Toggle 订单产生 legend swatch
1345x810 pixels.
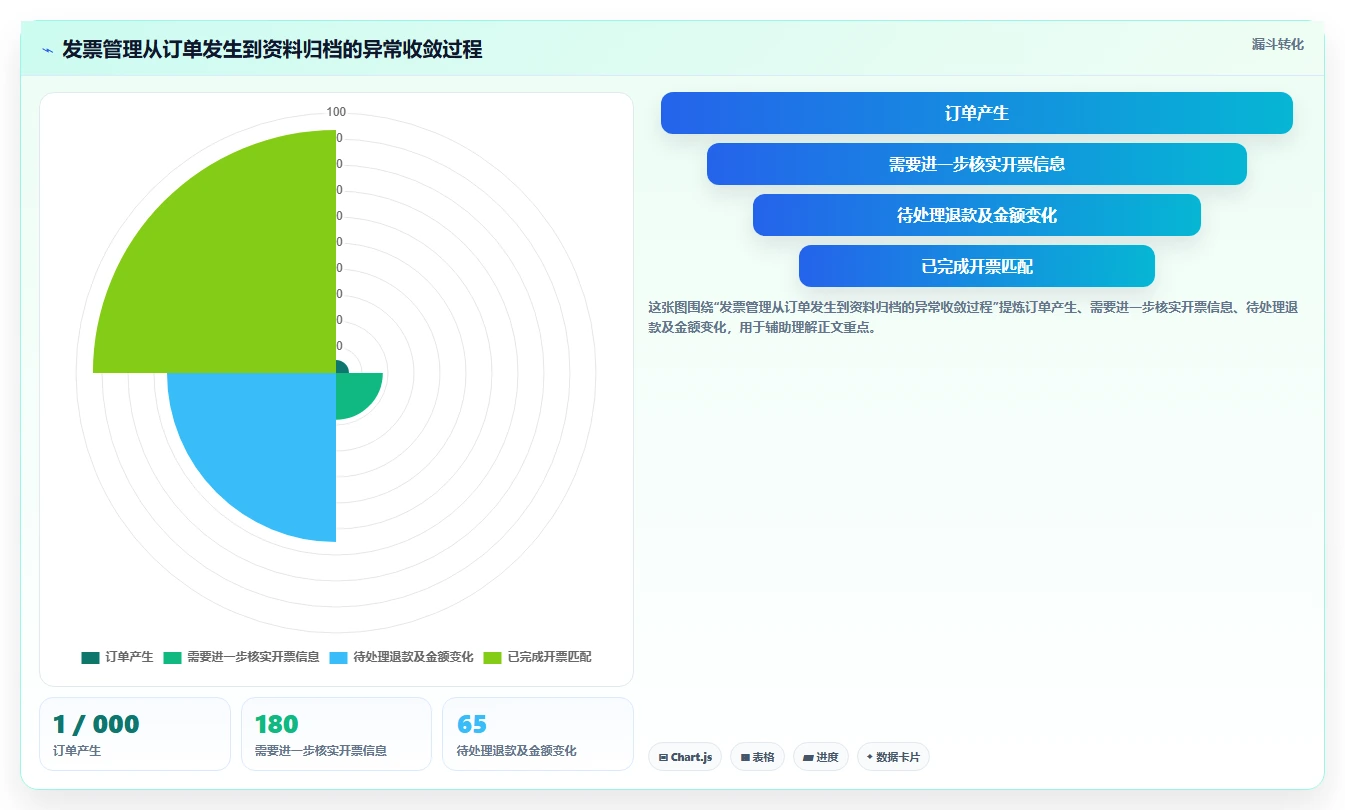point(90,657)
